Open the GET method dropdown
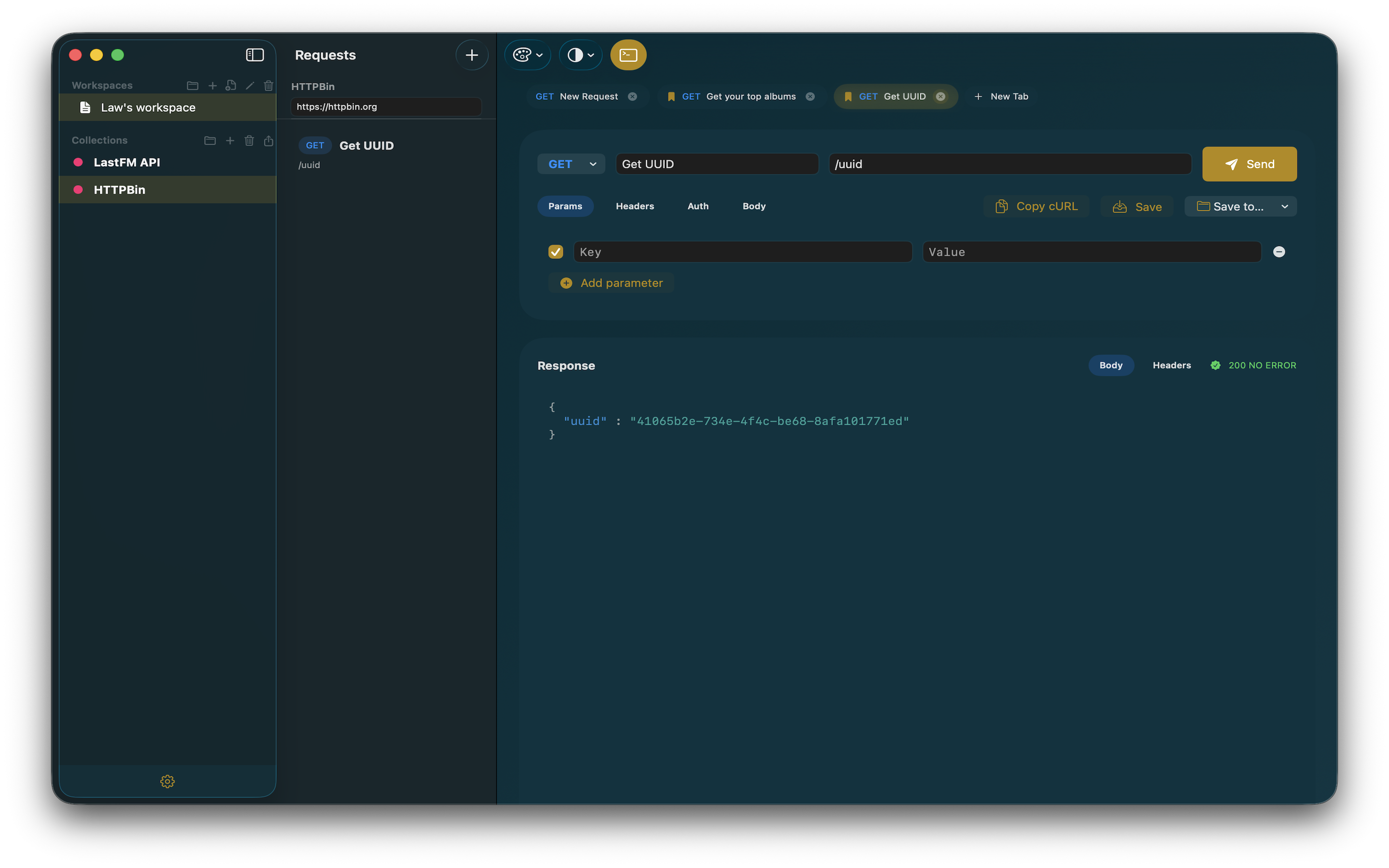Screen dimensions: 1389x868 (571, 163)
